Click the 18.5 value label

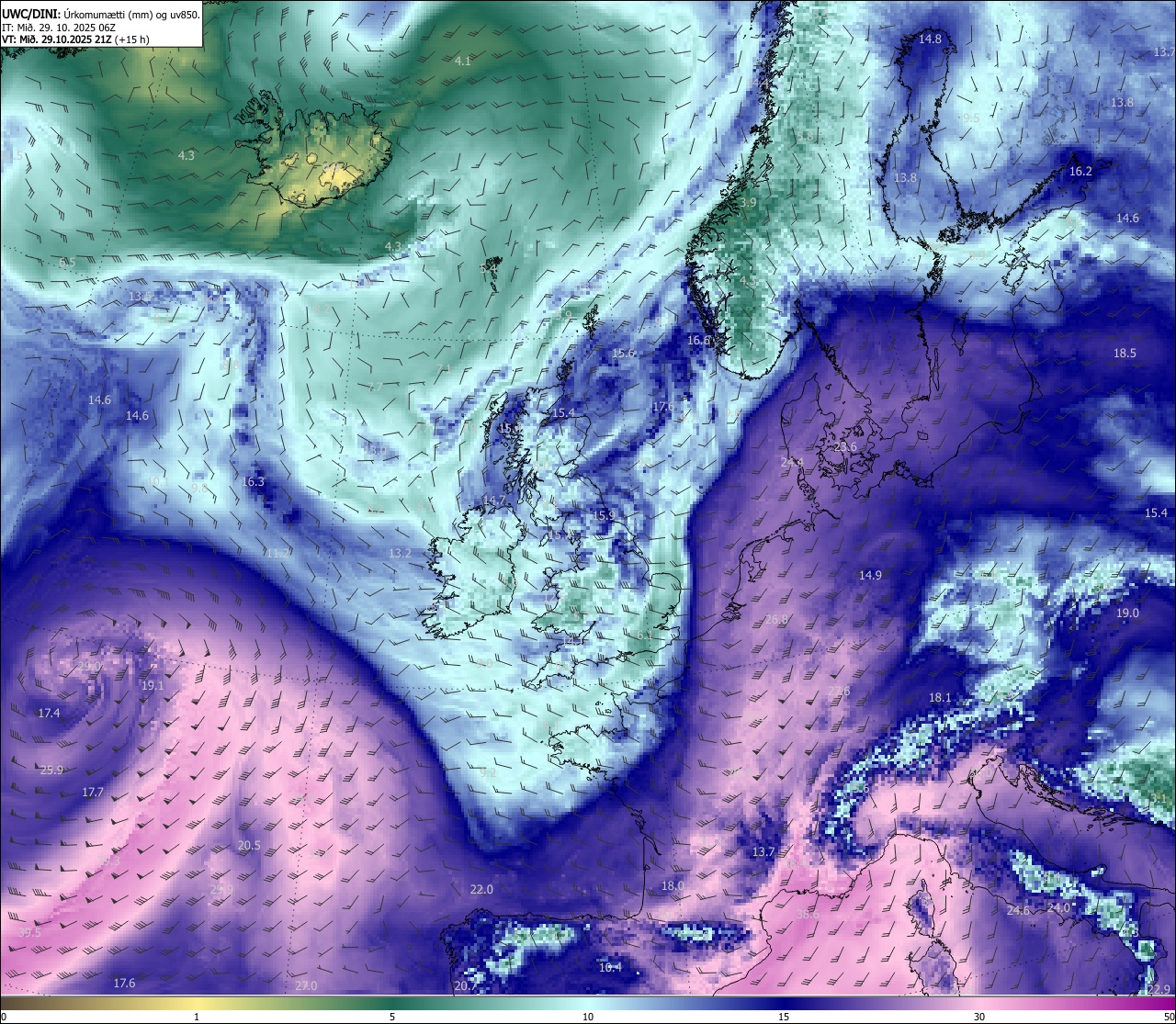tap(1125, 354)
